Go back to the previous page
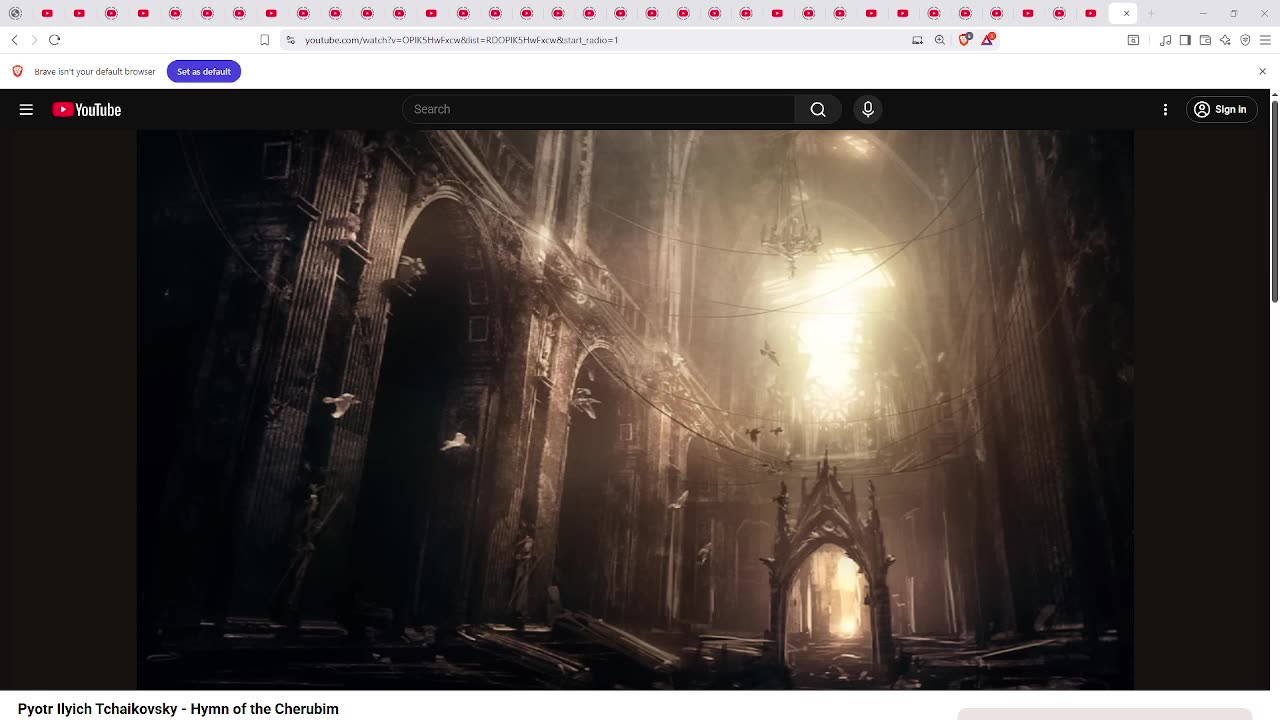This screenshot has height=720, width=1280. point(15,40)
